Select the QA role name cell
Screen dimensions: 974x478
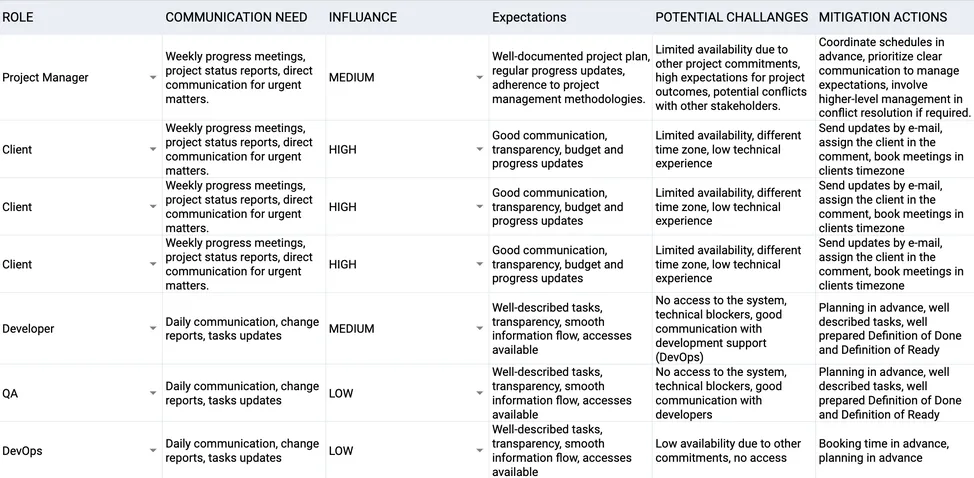click(70, 394)
